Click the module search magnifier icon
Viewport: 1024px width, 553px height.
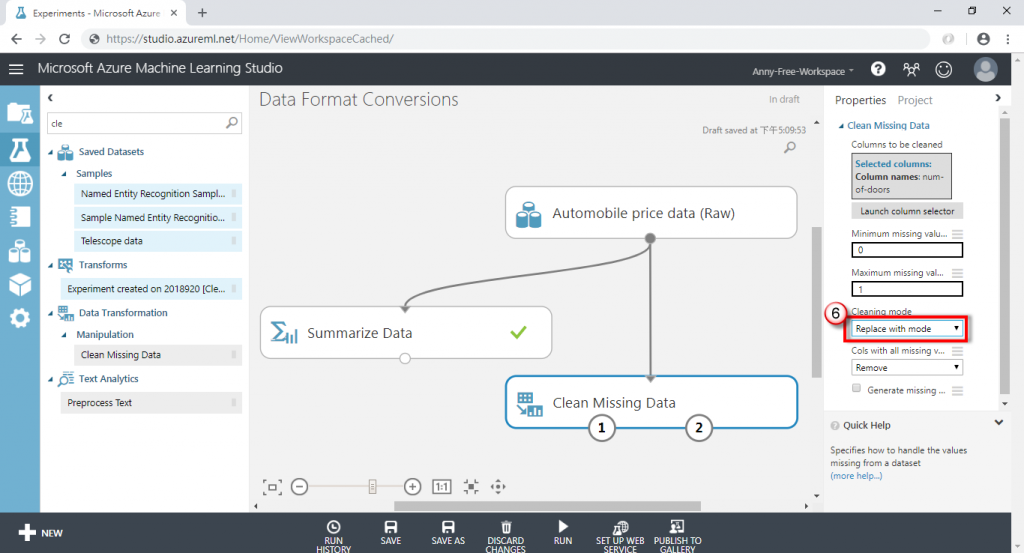(232, 123)
